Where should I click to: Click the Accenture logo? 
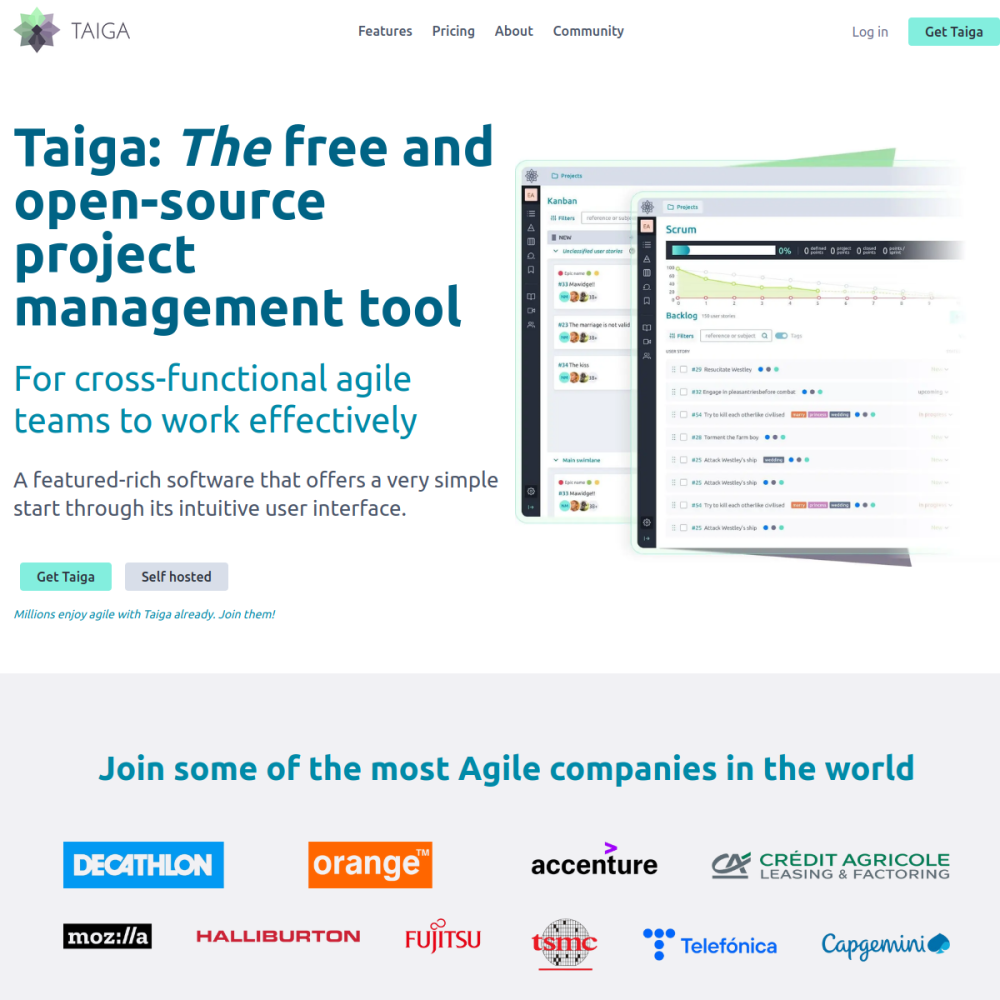pyautogui.click(x=594, y=860)
